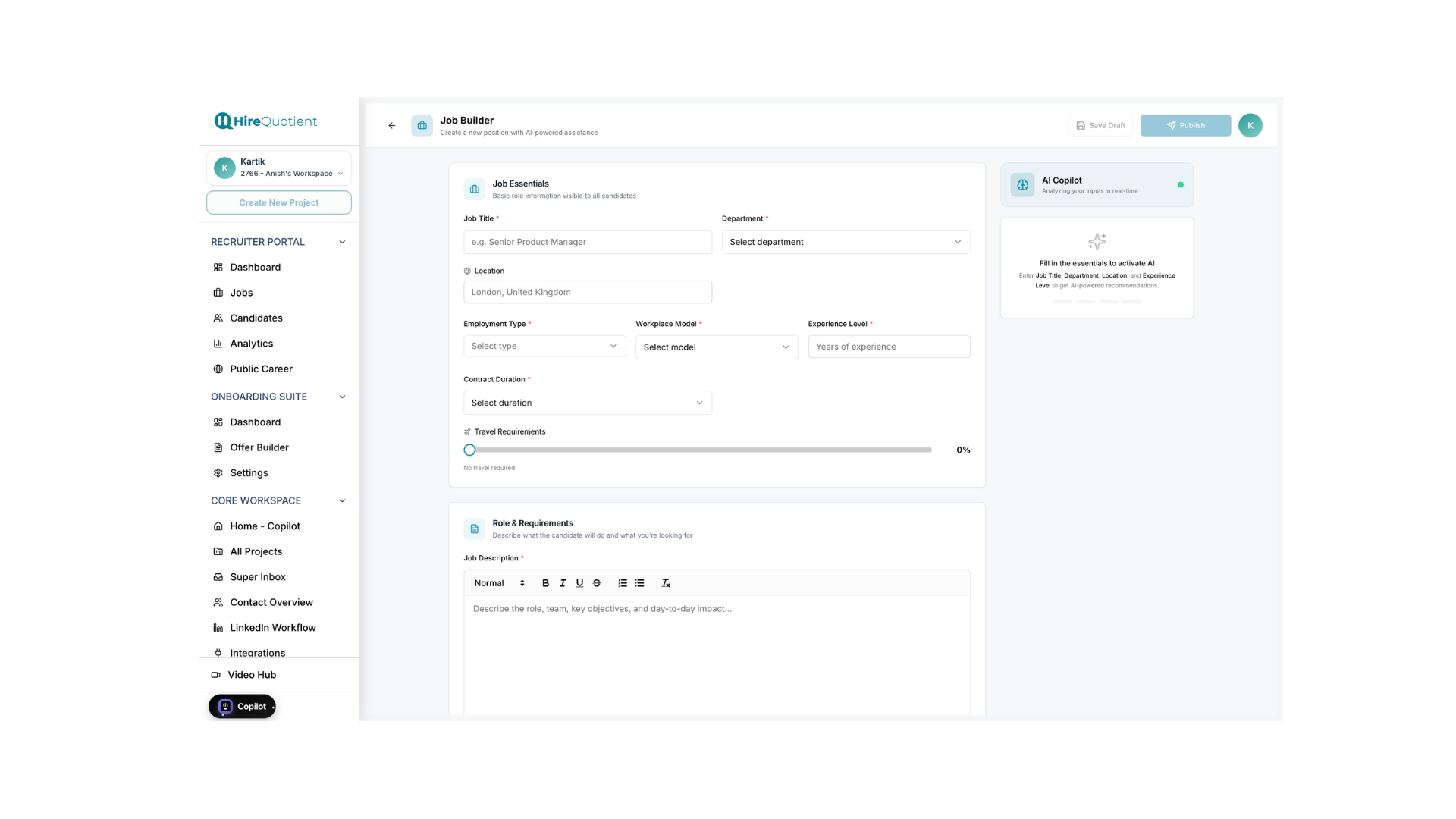
Task: Go back with the arrow icon
Action: click(391, 126)
